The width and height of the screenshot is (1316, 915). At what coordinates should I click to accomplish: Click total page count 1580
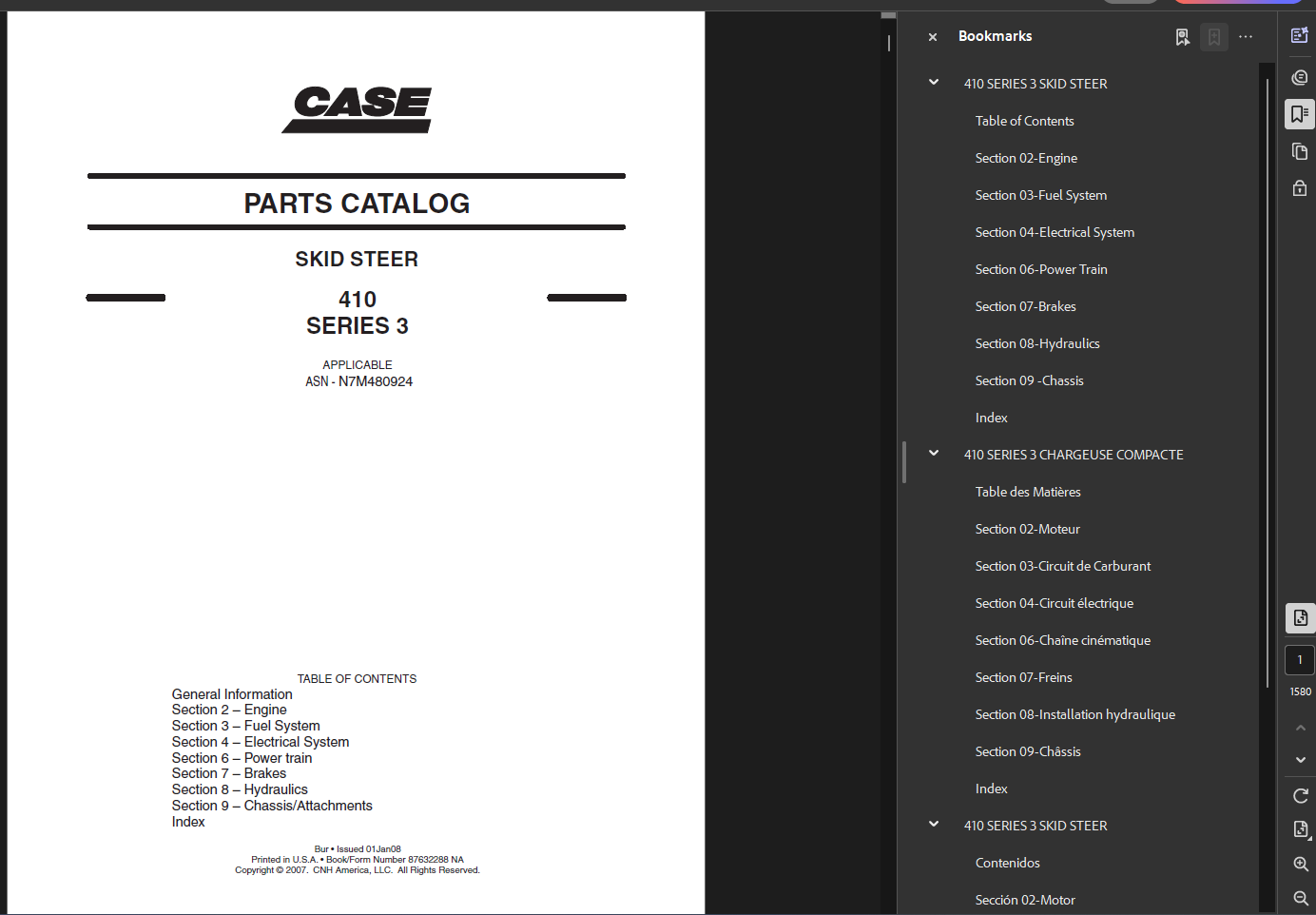pyautogui.click(x=1300, y=691)
